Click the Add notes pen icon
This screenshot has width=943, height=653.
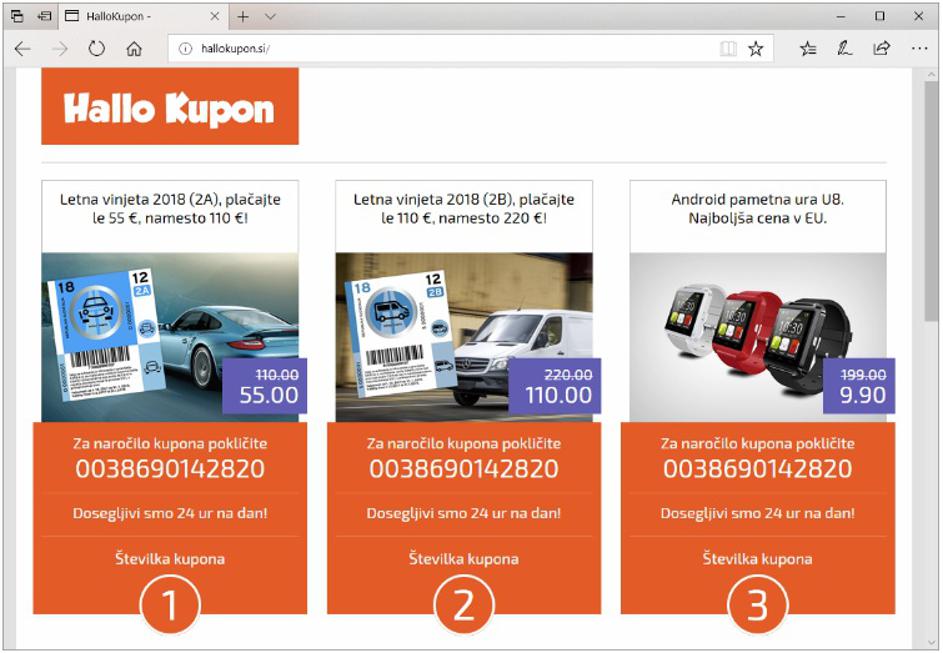click(x=845, y=48)
